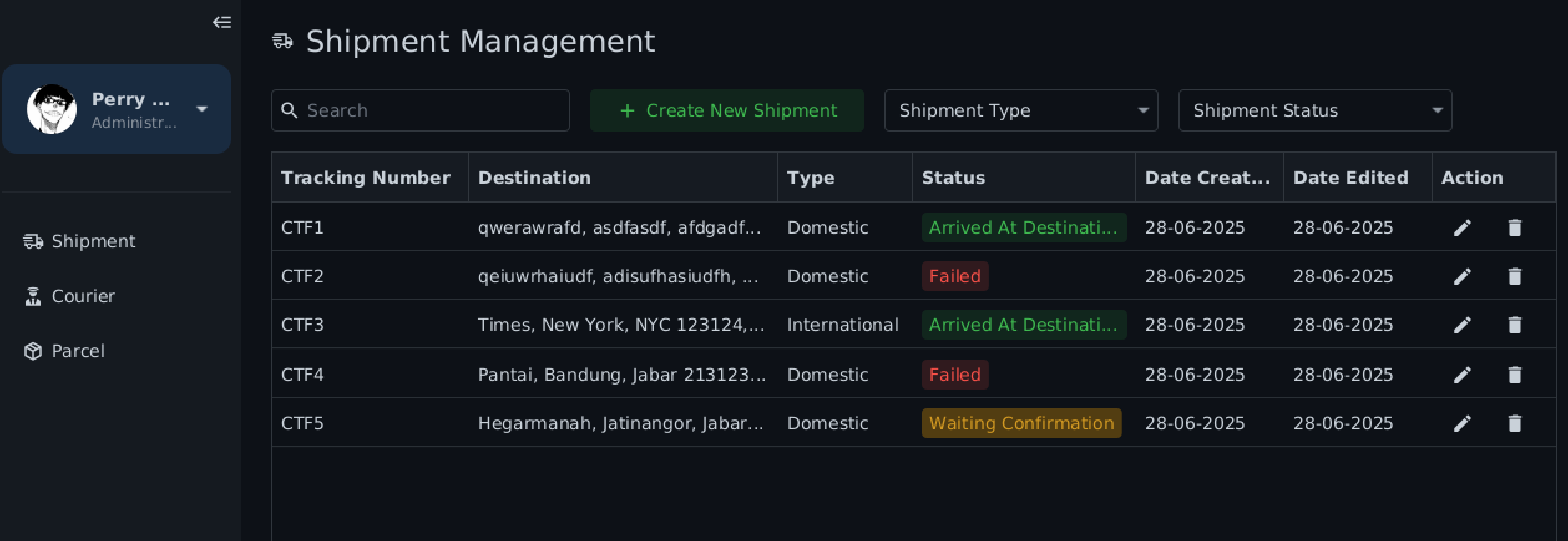Edit shipment CTF4 via its pencil icon
This screenshot has width=1568, height=541.
(x=1463, y=374)
